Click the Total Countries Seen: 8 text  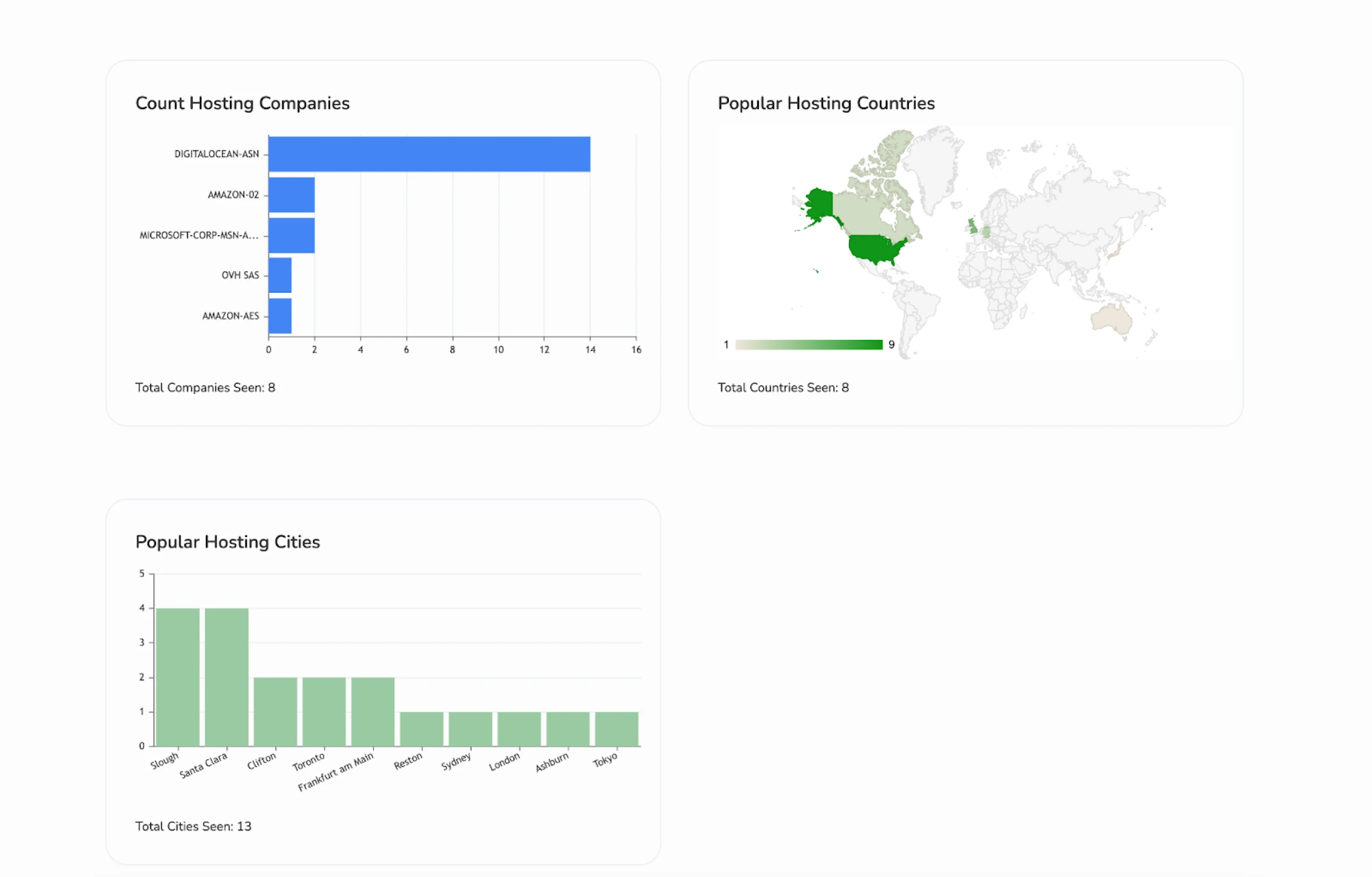click(784, 388)
